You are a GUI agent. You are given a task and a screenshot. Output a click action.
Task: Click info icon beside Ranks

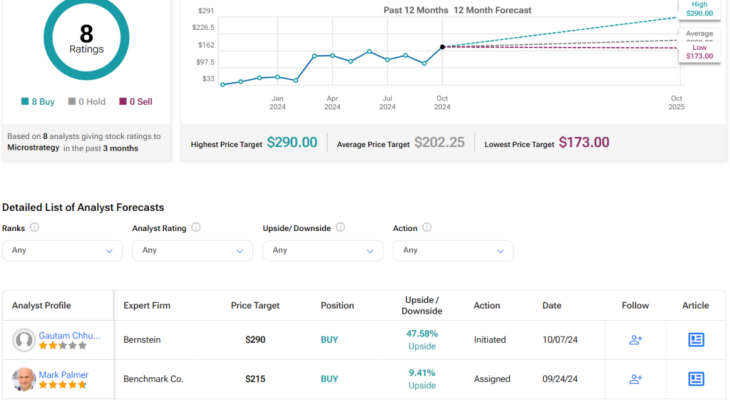point(34,227)
